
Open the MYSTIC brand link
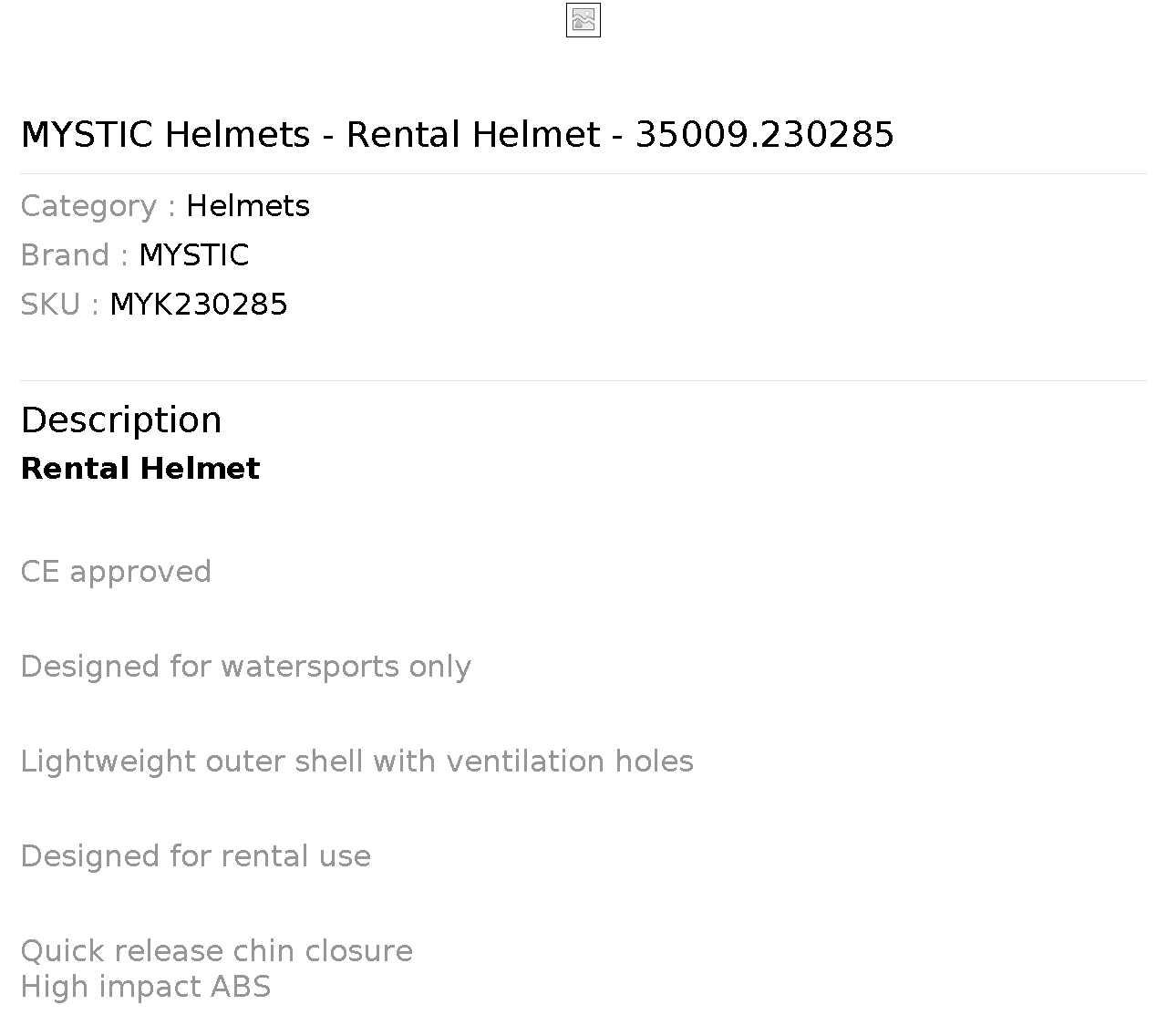coord(194,255)
